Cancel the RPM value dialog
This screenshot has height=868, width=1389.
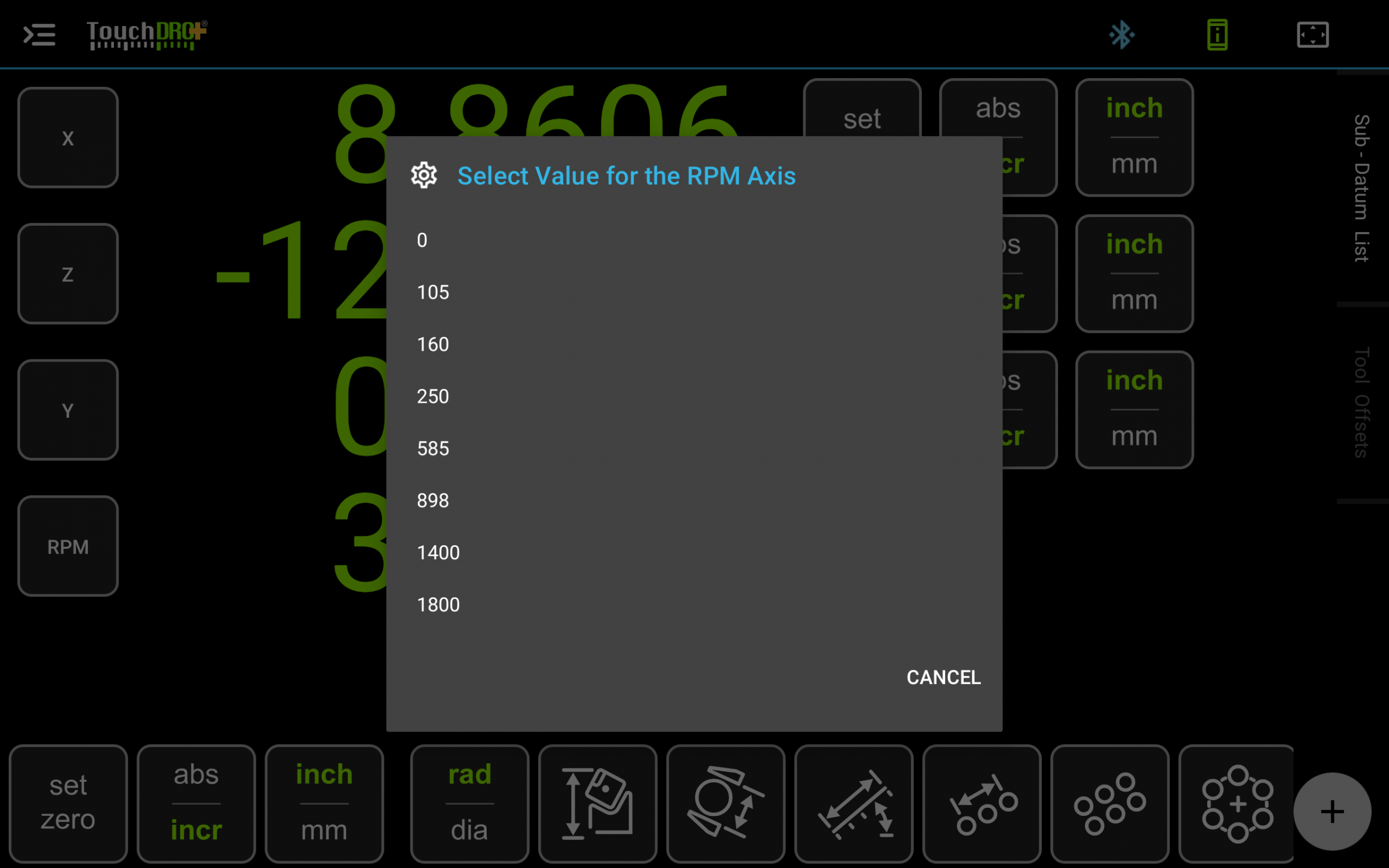[943, 677]
